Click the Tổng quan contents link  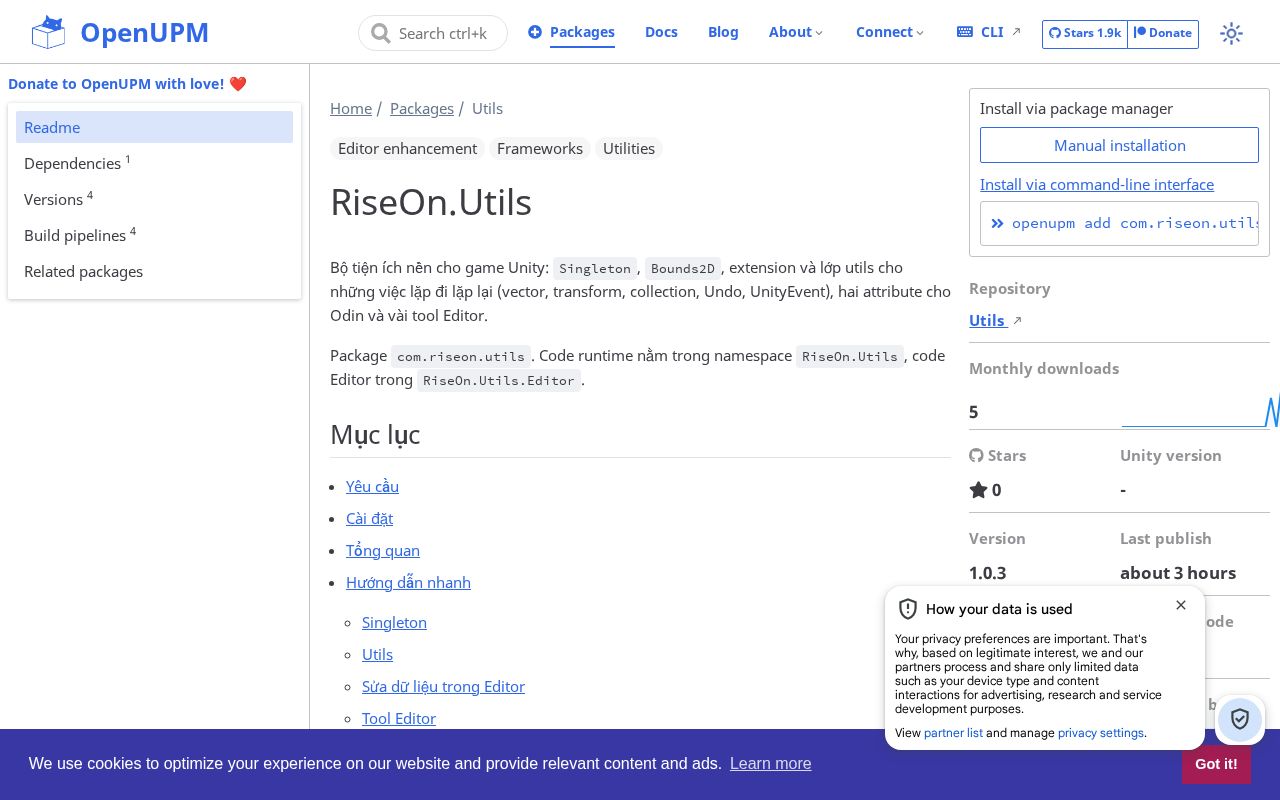pos(383,550)
